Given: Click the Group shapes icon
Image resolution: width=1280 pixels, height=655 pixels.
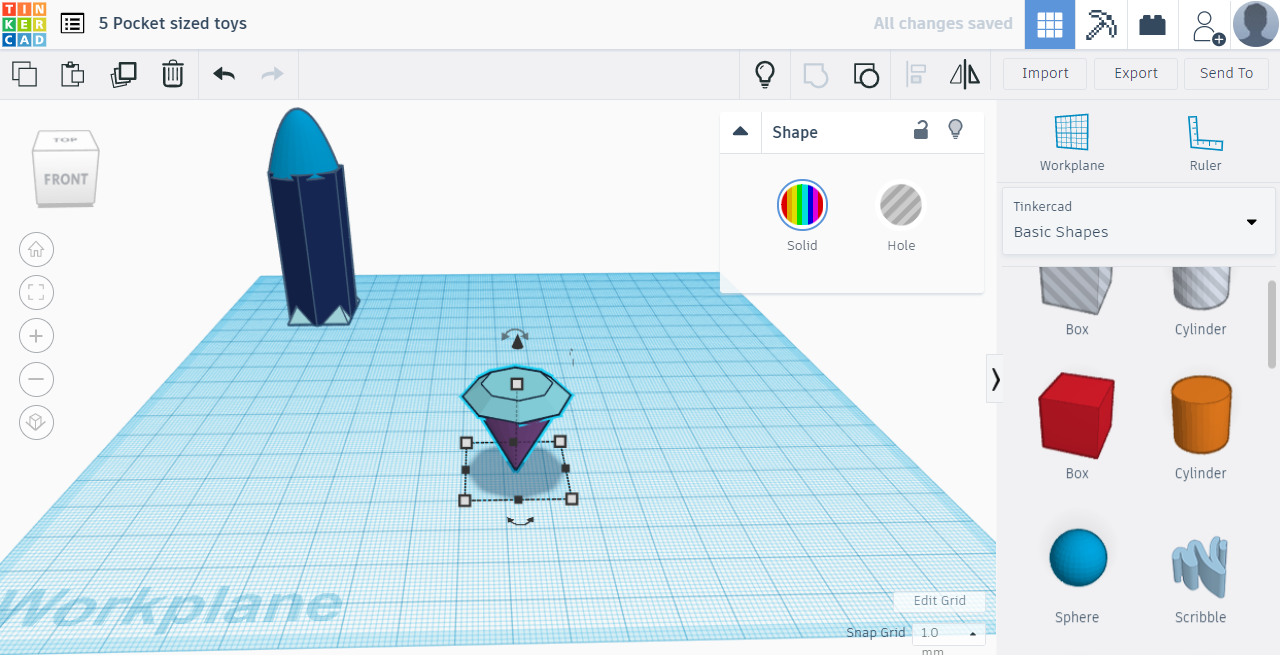Looking at the screenshot, I should click(816, 75).
